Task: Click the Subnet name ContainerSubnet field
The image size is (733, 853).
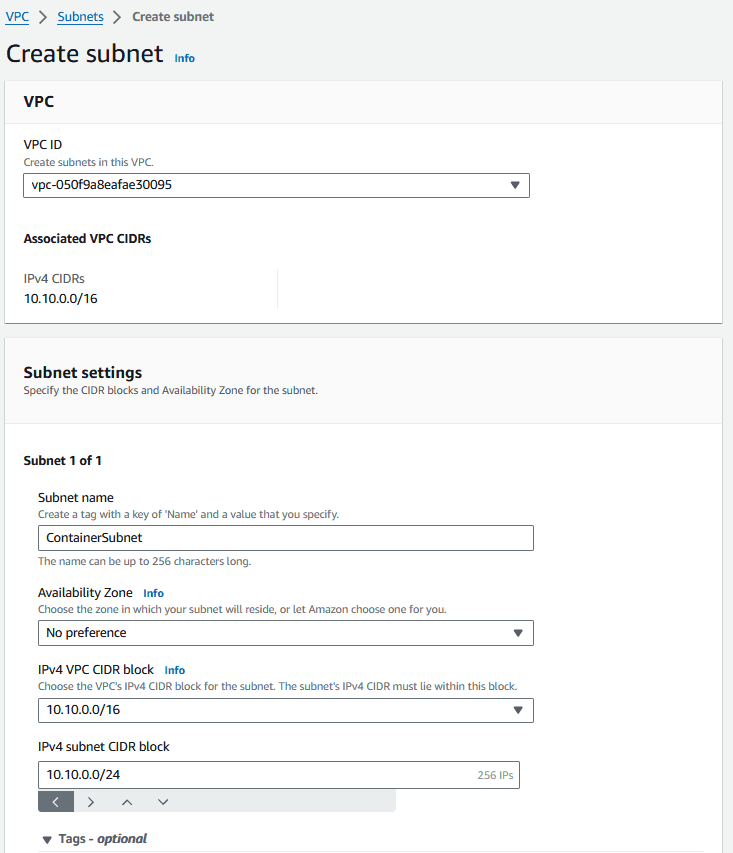Action: pos(286,537)
